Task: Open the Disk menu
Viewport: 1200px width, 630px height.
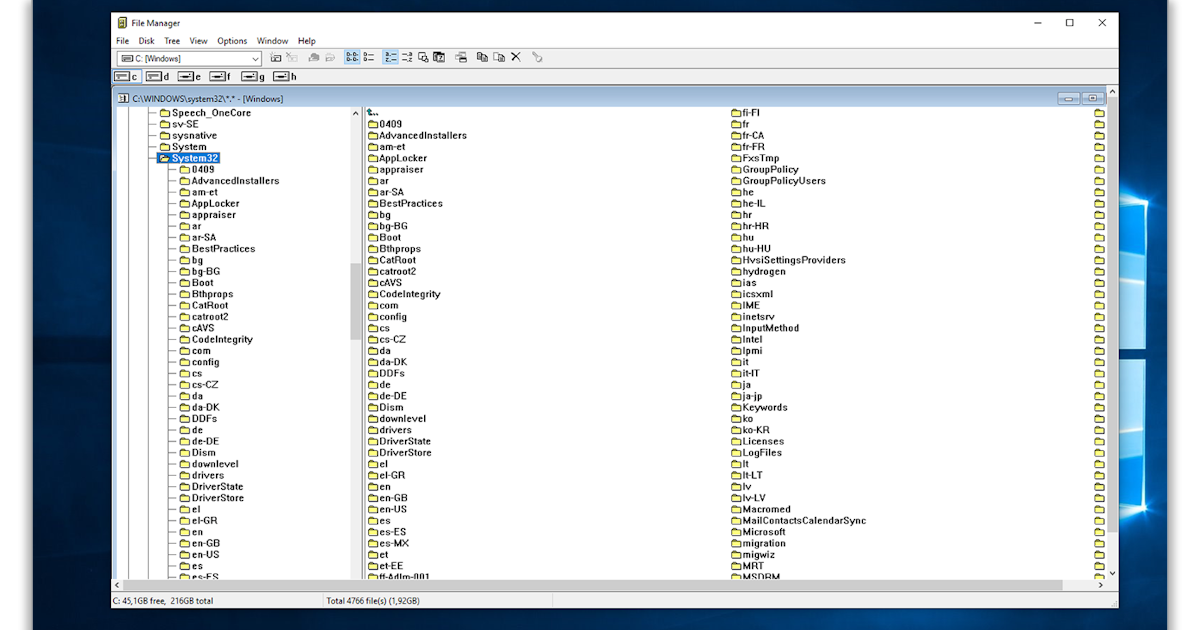Action: coord(147,41)
